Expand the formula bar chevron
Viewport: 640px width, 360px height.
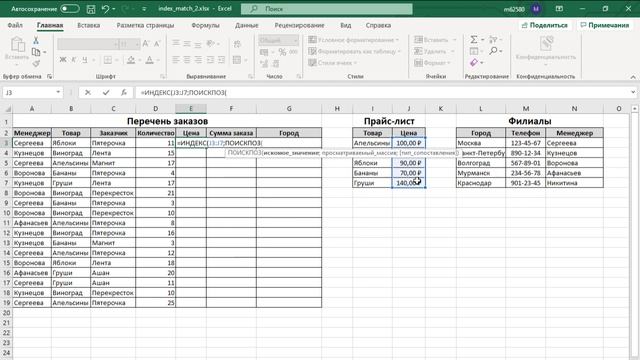[633, 92]
